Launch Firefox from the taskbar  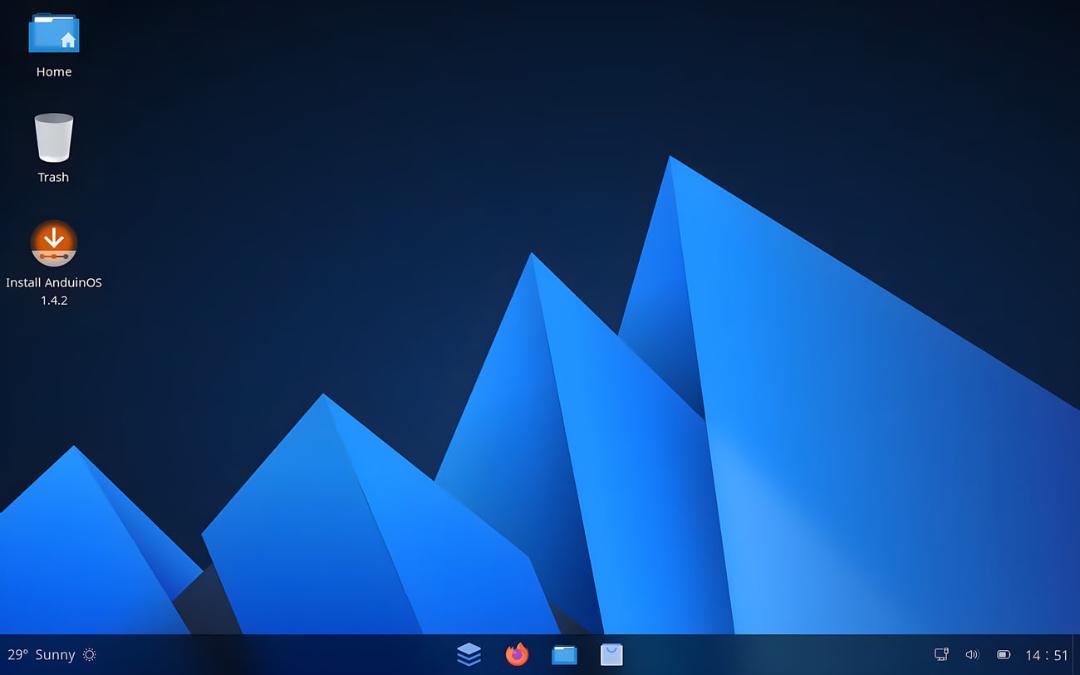(517, 654)
